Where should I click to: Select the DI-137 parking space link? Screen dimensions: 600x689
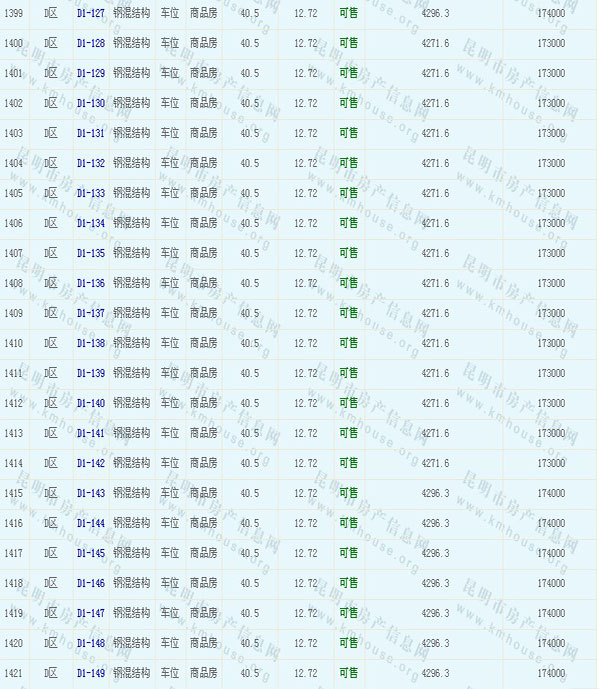[x=90, y=313]
